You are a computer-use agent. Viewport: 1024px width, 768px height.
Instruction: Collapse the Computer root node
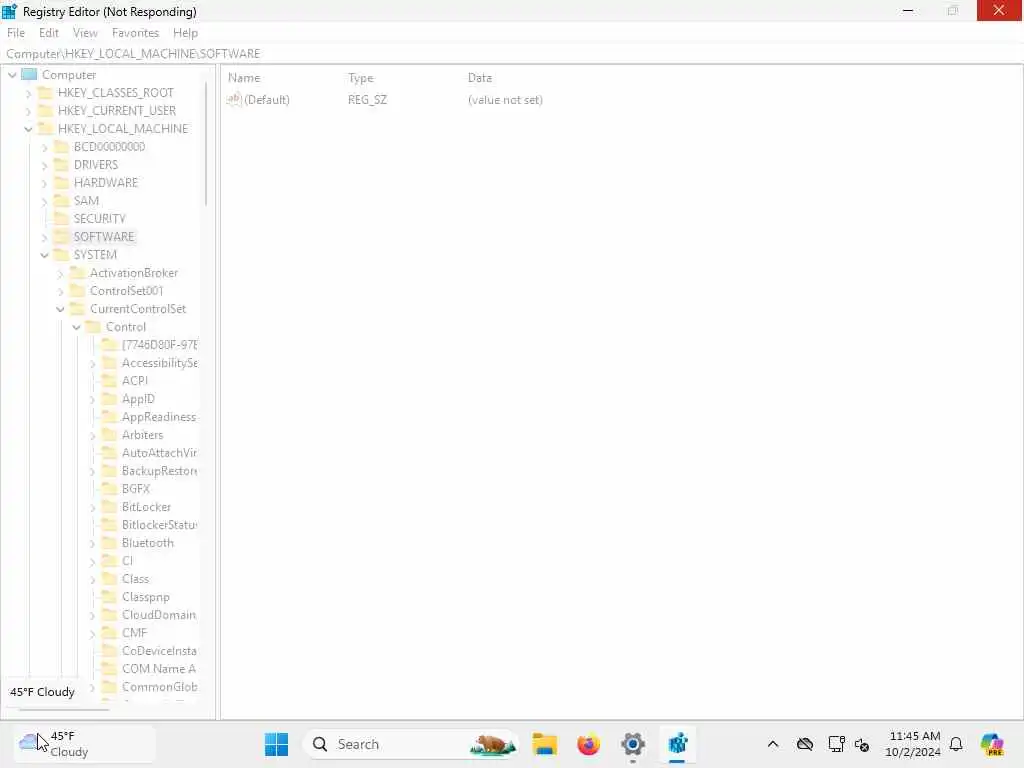(x=12, y=75)
